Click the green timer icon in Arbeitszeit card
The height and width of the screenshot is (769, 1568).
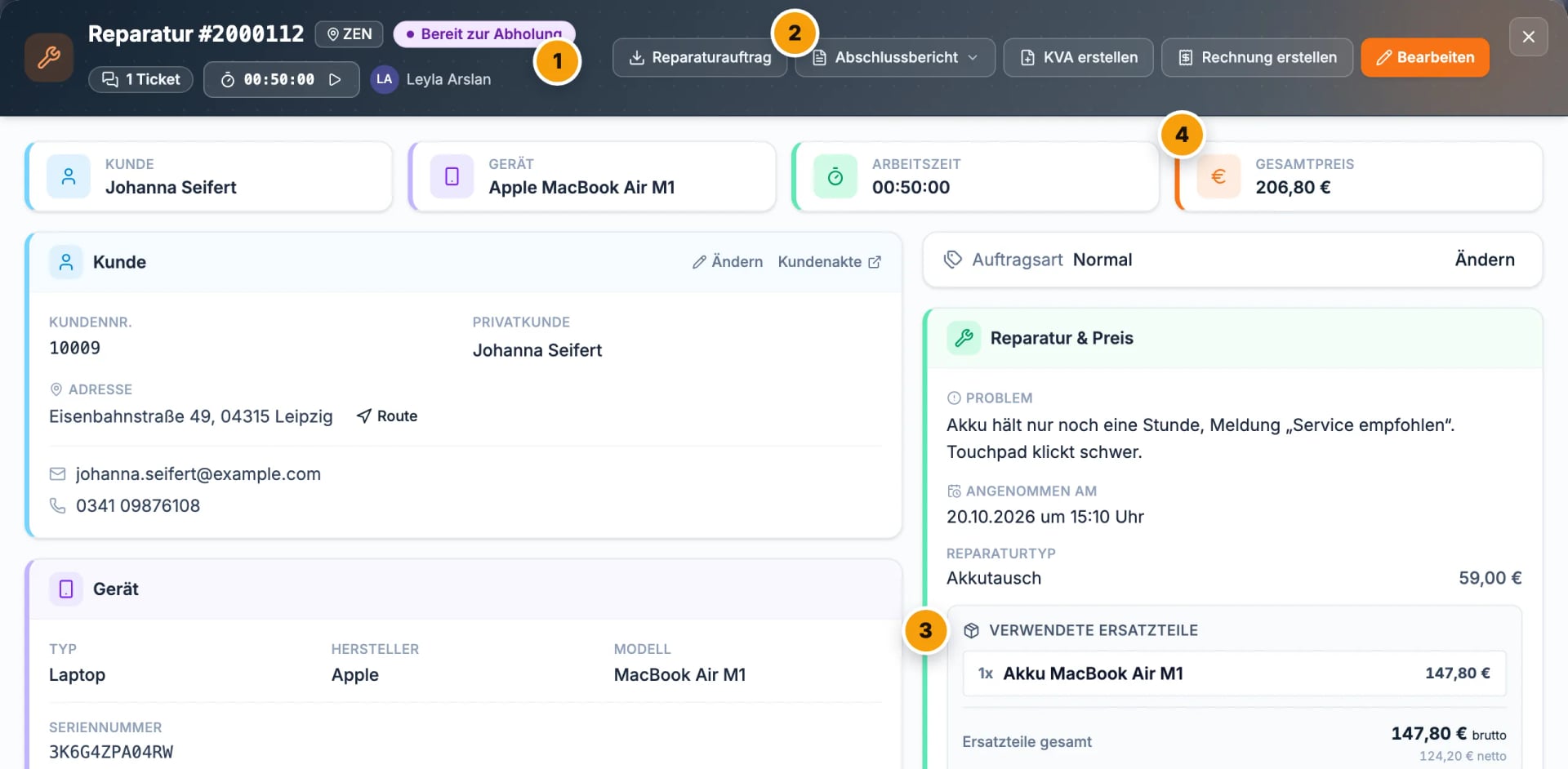coord(835,176)
